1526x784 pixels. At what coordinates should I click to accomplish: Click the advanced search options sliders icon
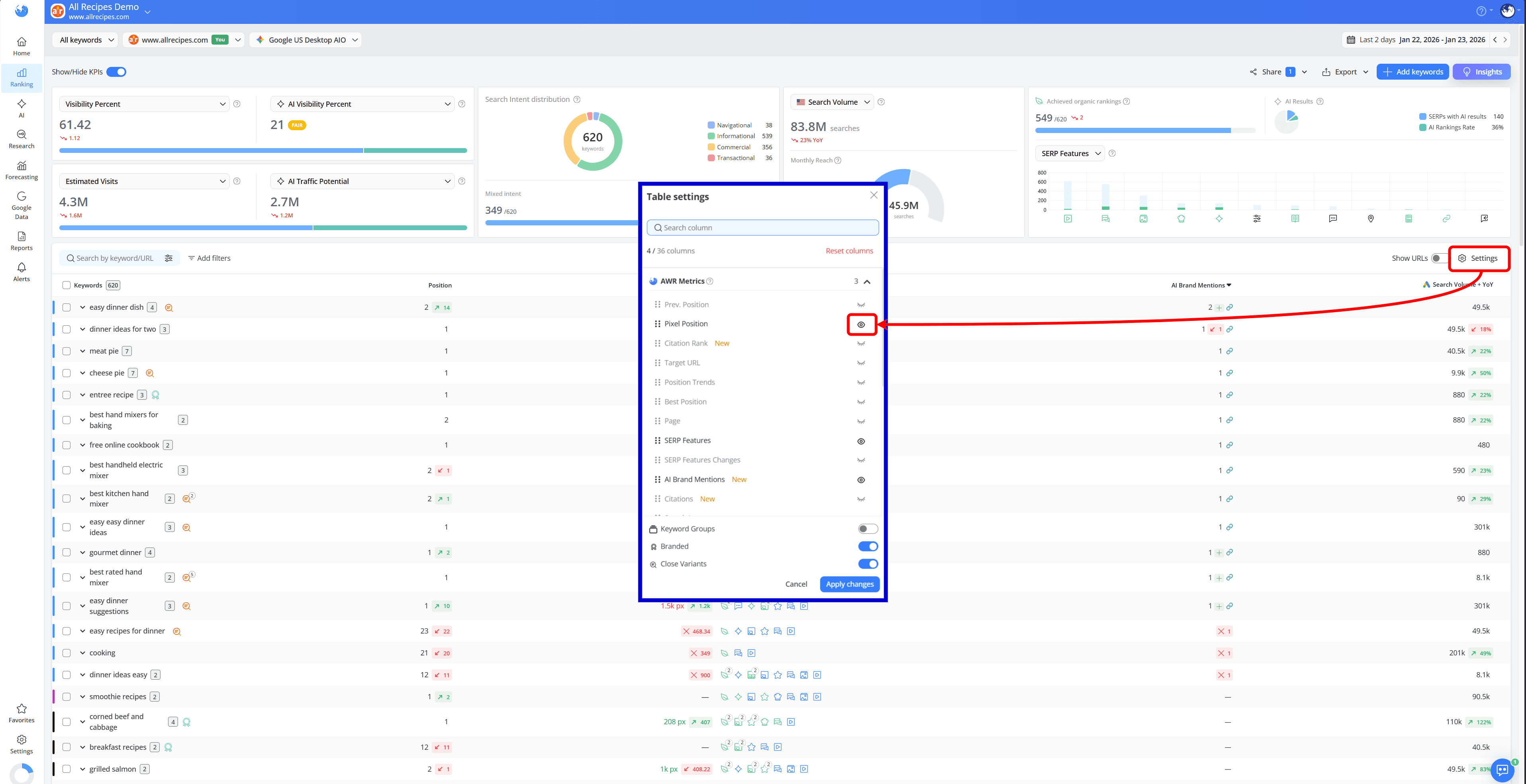click(x=169, y=258)
